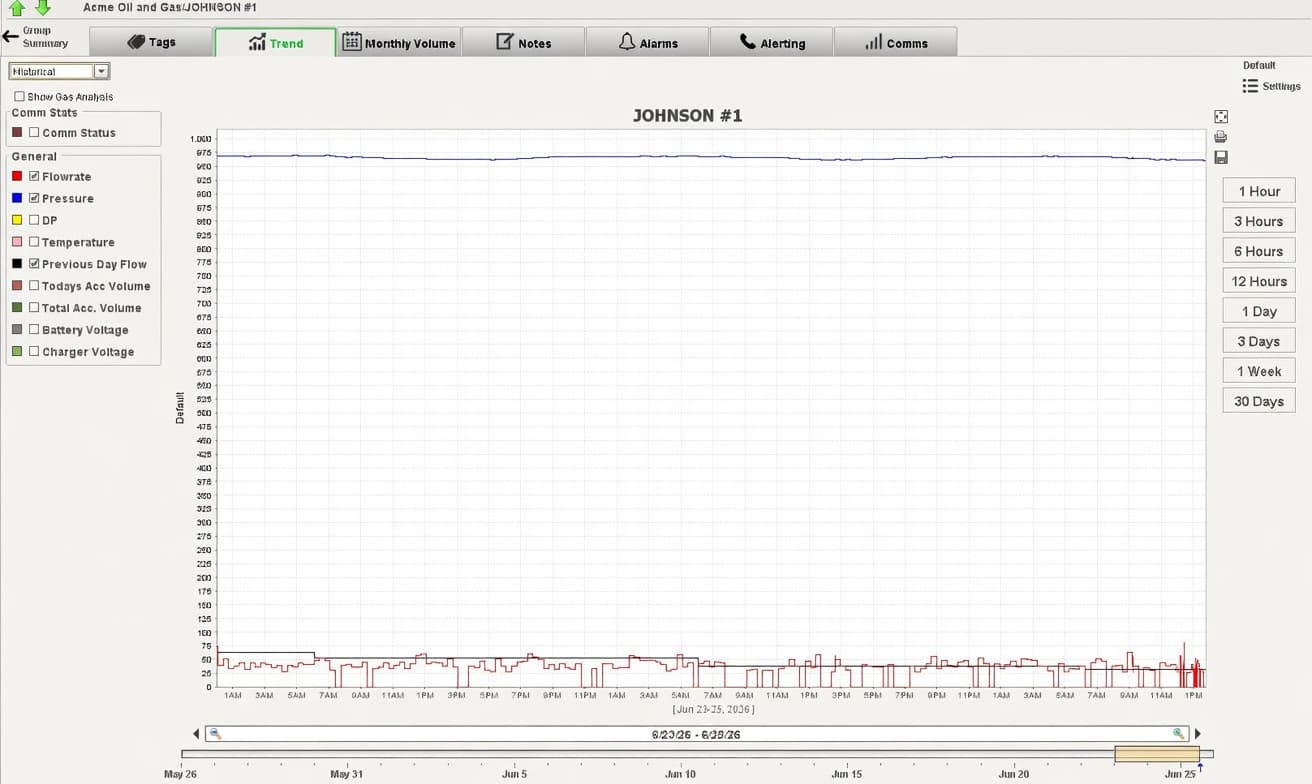Uncheck the Flowrate checkbox
Screen dimensions: 1312x784
(x=34, y=176)
